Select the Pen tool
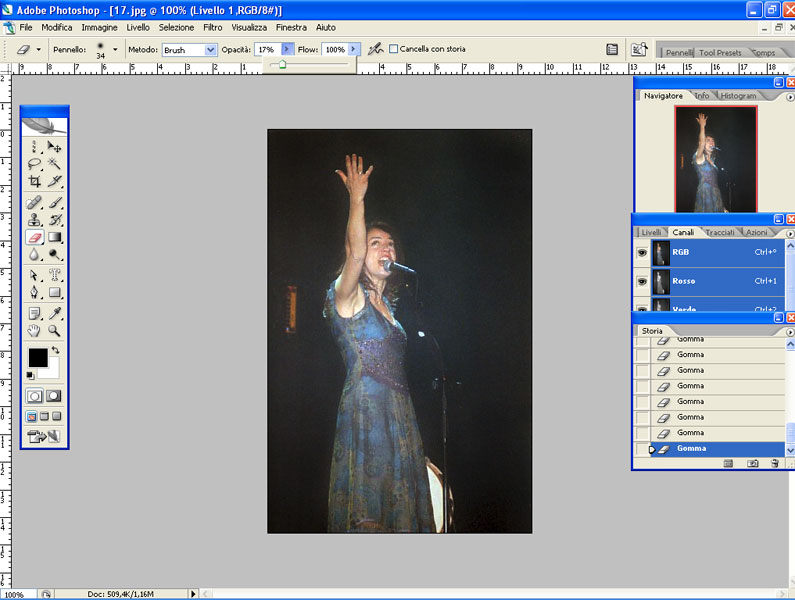795x600 pixels. coord(34,293)
